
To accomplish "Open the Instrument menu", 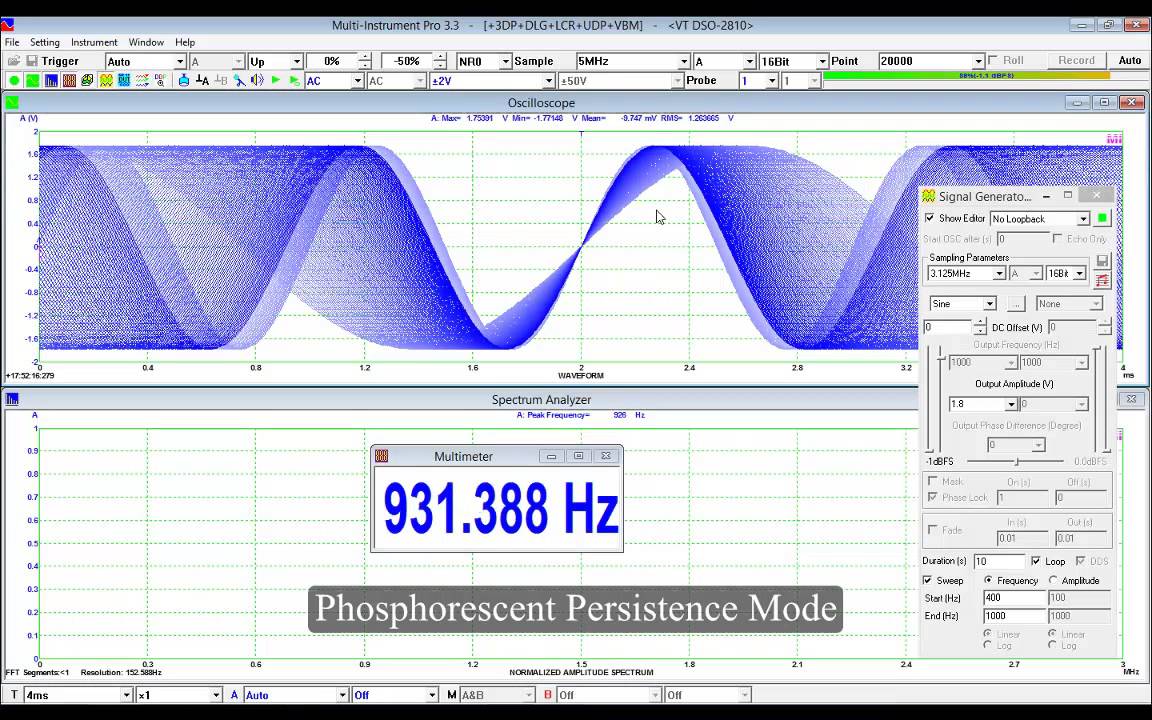I will tap(94, 42).
